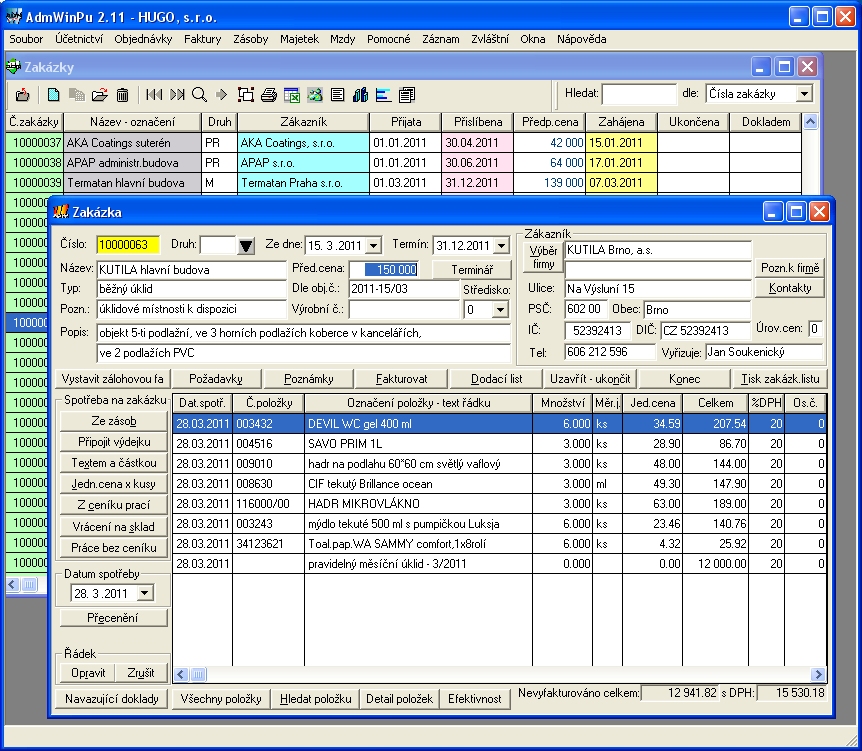Click the printer icon in toolbar

[268, 95]
